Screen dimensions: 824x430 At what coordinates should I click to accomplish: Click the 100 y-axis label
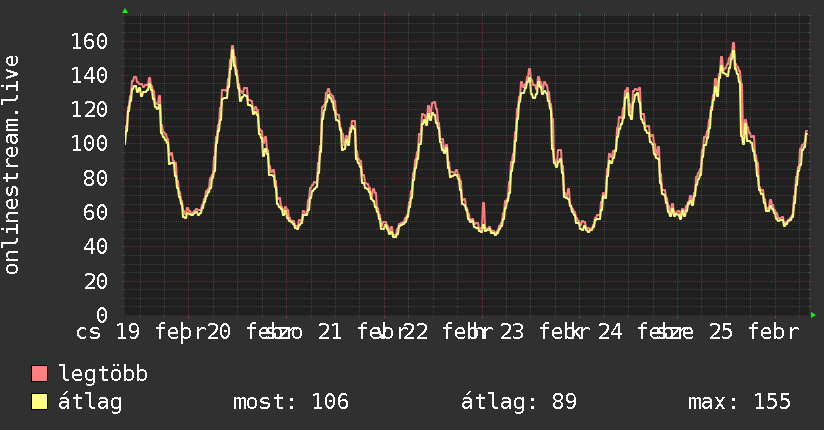coord(89,144)
